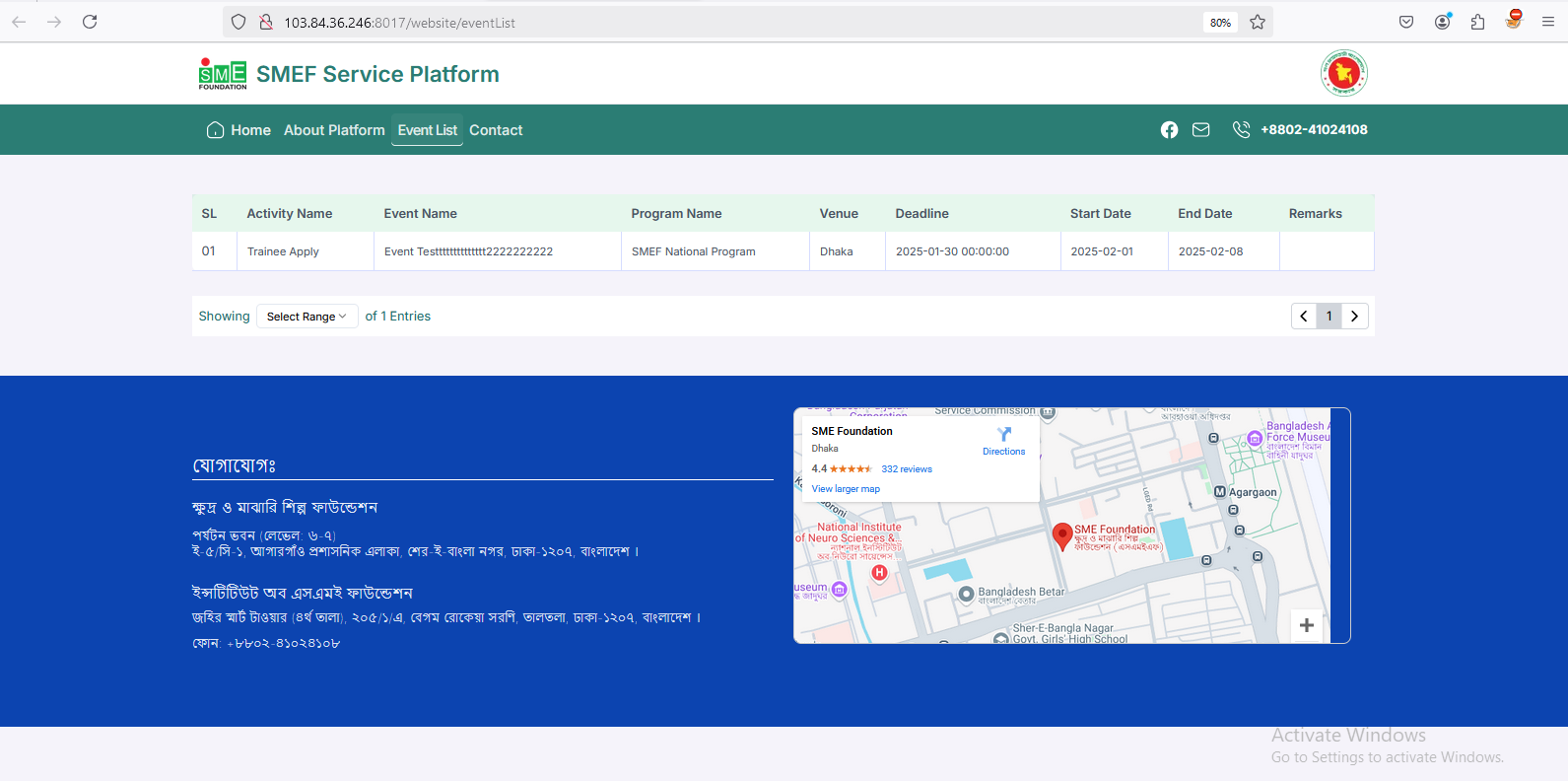Open the Contact nav item
This screenshot has width=1568, height=781.
(496, 130)
